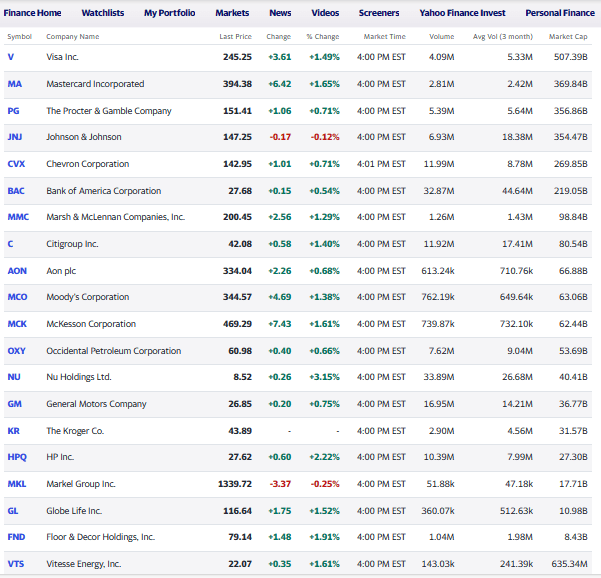Screen dimensions: 601x578
Task: Sort table by % Change column header
Action: pyautogui.click(x=322, y=36)
